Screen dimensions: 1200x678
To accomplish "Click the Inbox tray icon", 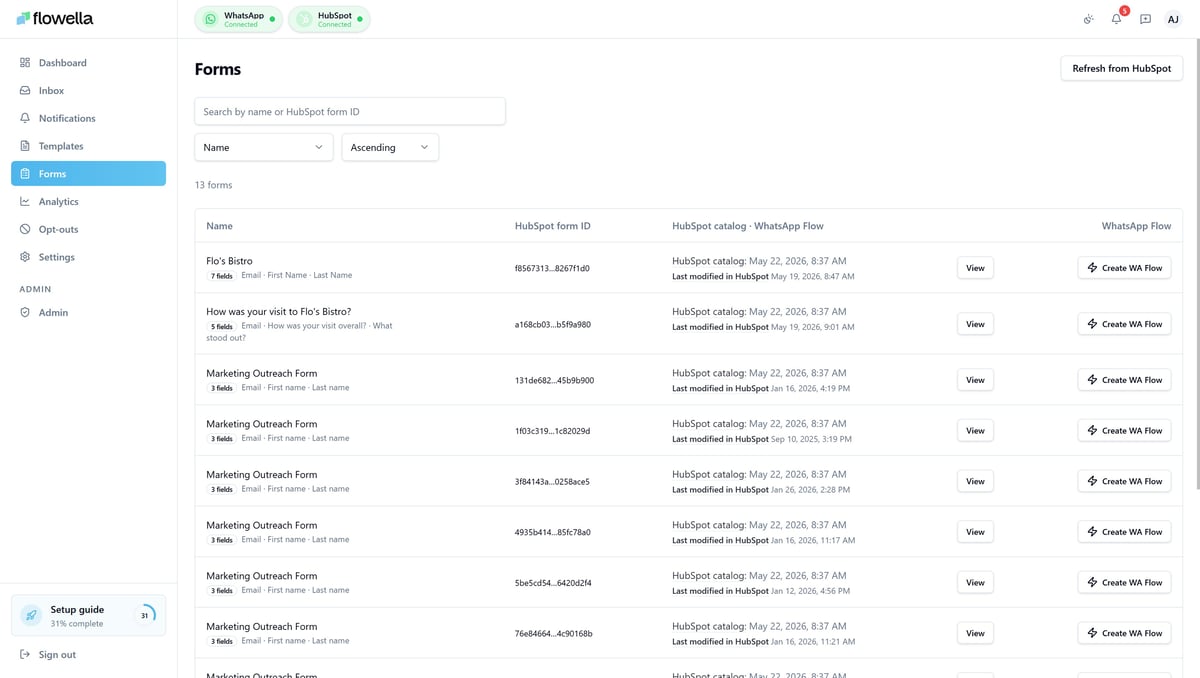I will tap(25, 90).
